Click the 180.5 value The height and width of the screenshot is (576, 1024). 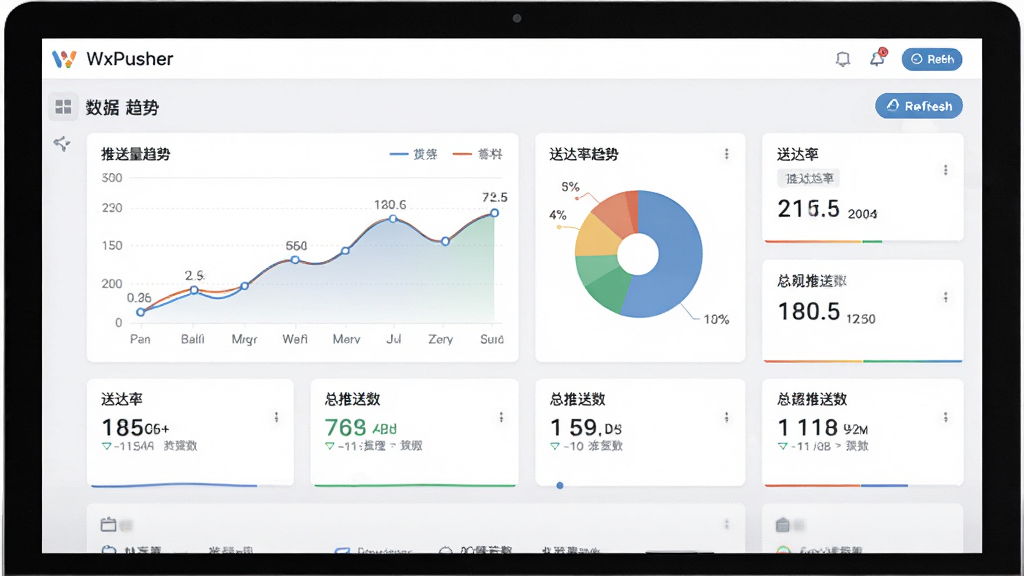point(808,312)
